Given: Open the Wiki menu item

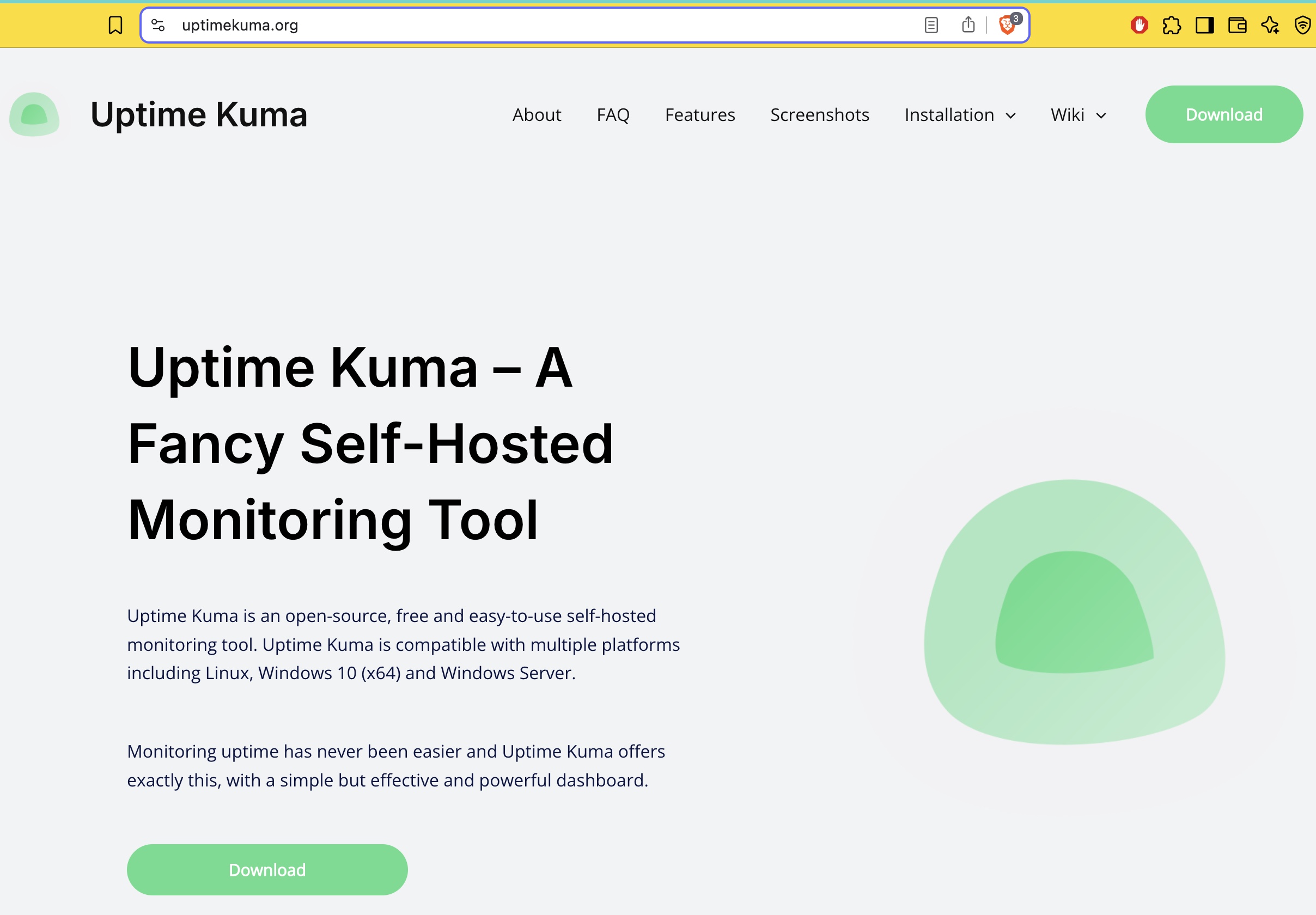Looking at the screenshot, I should click(1067, 114).
